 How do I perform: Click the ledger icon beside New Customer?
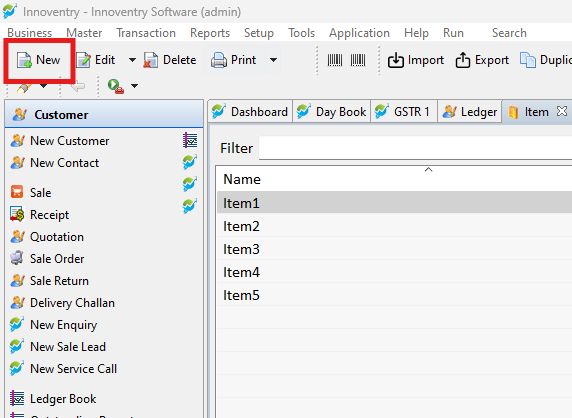pyautogui.click(x=190, y=140)
